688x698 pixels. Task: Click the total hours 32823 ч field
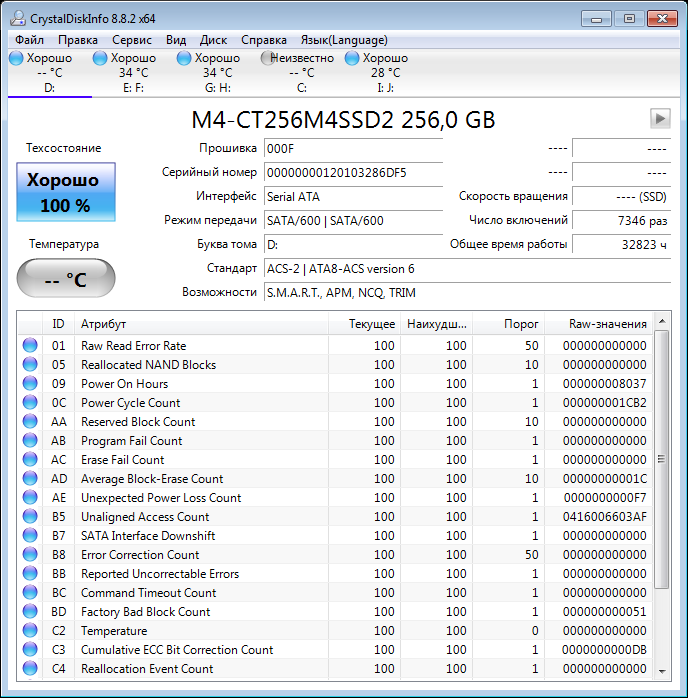tap(621, 244)
